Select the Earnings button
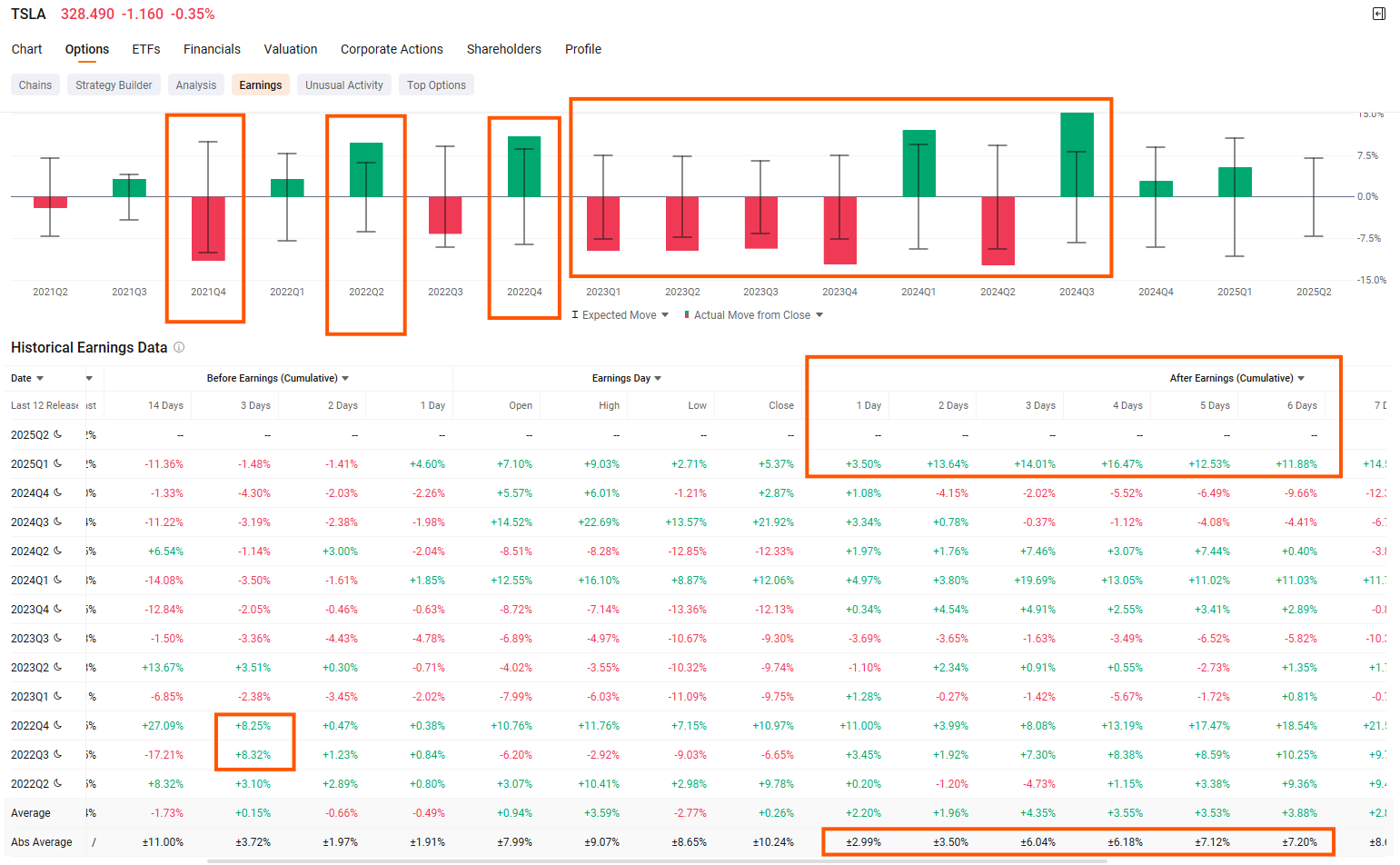1400x865 pixels. click(261, 85)
